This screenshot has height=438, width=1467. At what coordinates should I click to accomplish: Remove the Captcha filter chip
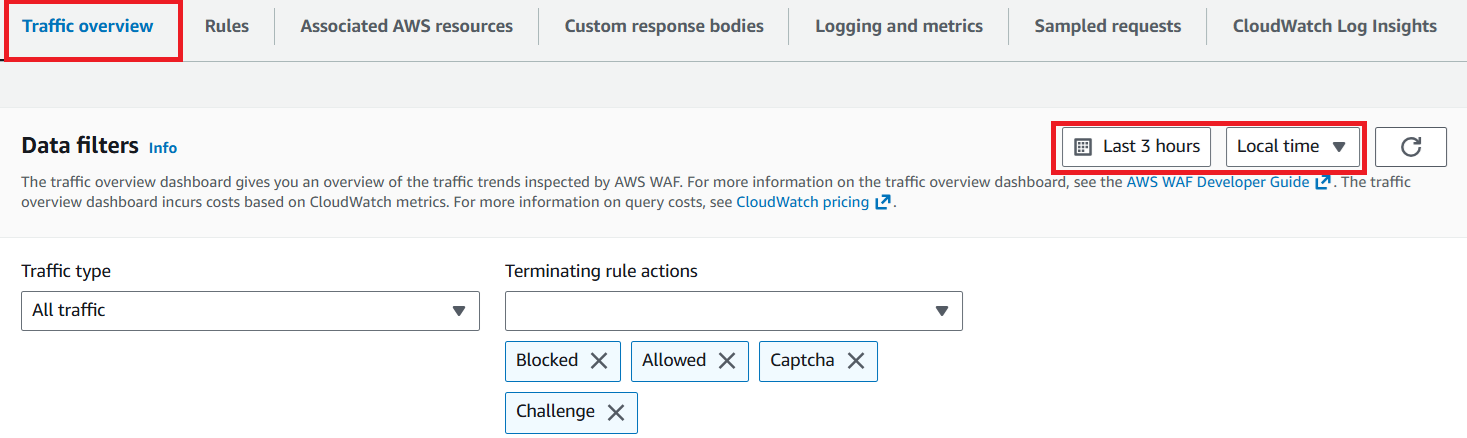(x=856, y=361)
